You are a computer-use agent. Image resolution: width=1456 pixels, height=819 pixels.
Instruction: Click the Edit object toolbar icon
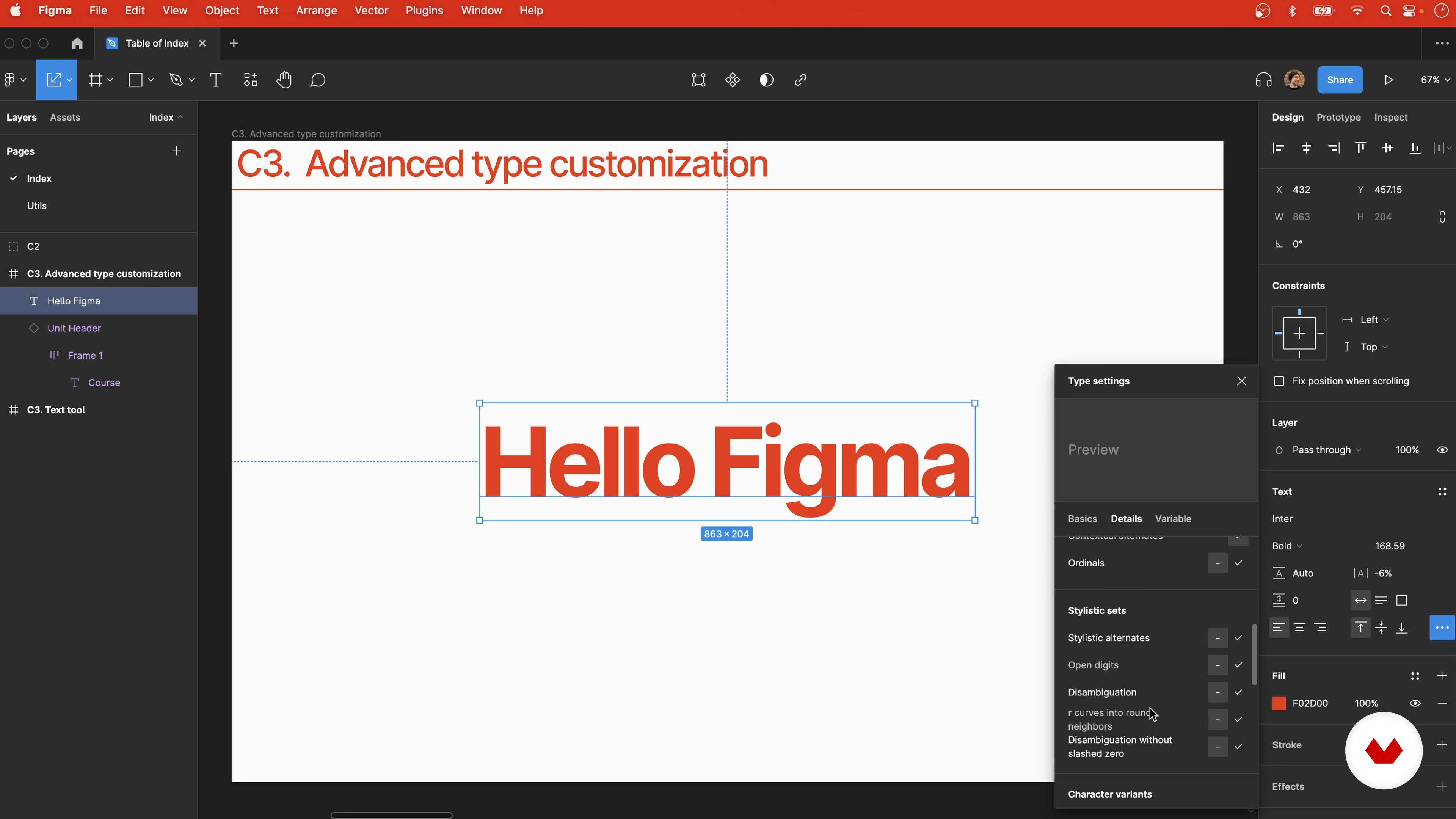pos(698,80)
